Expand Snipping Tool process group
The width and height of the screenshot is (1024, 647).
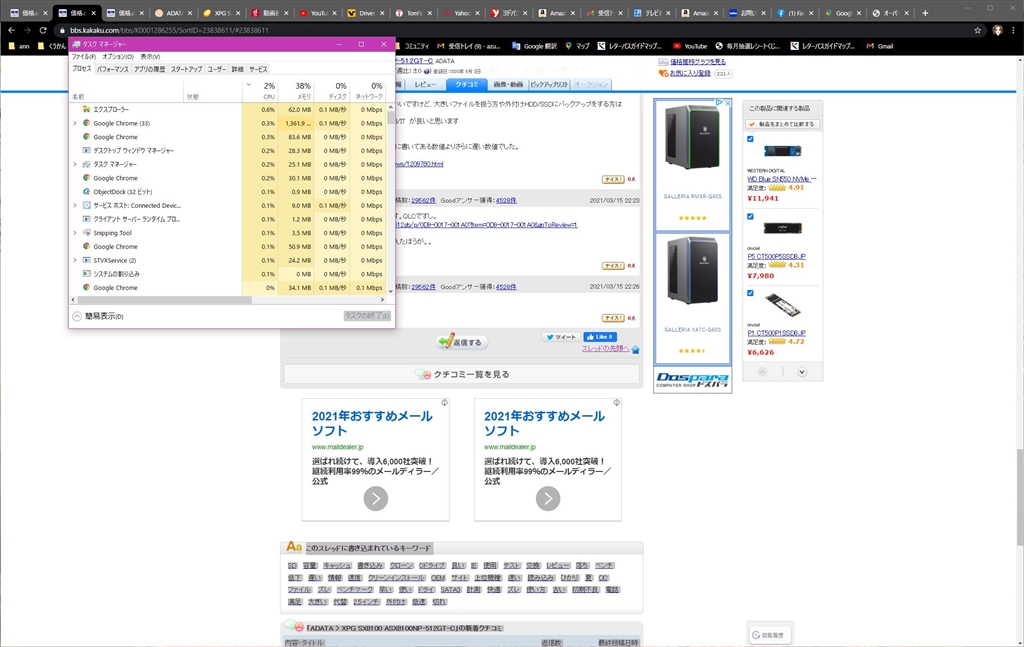[74, 233]
